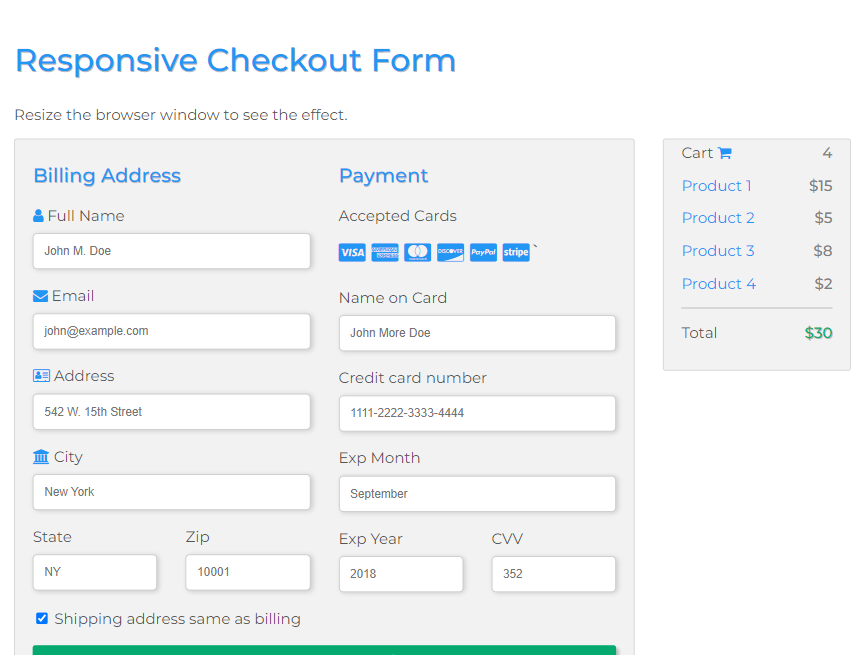Screen dimensions: 865x655
Task: Focus the Name on Card field
Action: [477, 333]
